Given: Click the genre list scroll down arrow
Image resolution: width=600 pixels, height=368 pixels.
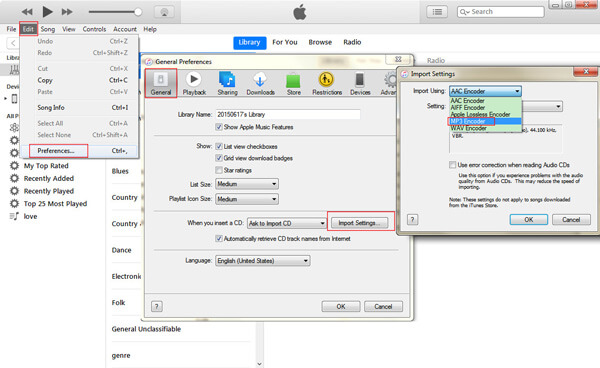Looking at the screenshot, I should coord(259,364).
